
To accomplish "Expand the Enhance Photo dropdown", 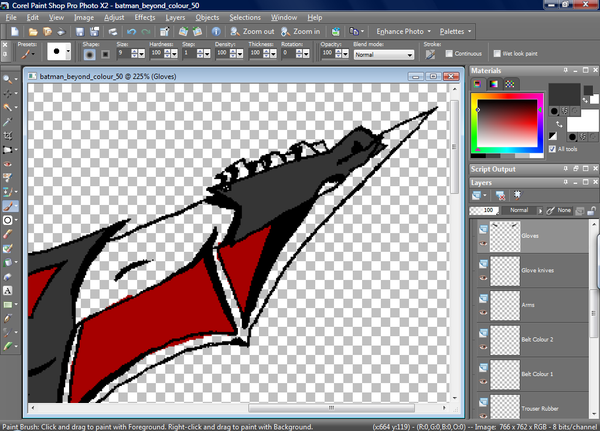I will (x=405, y=32).
